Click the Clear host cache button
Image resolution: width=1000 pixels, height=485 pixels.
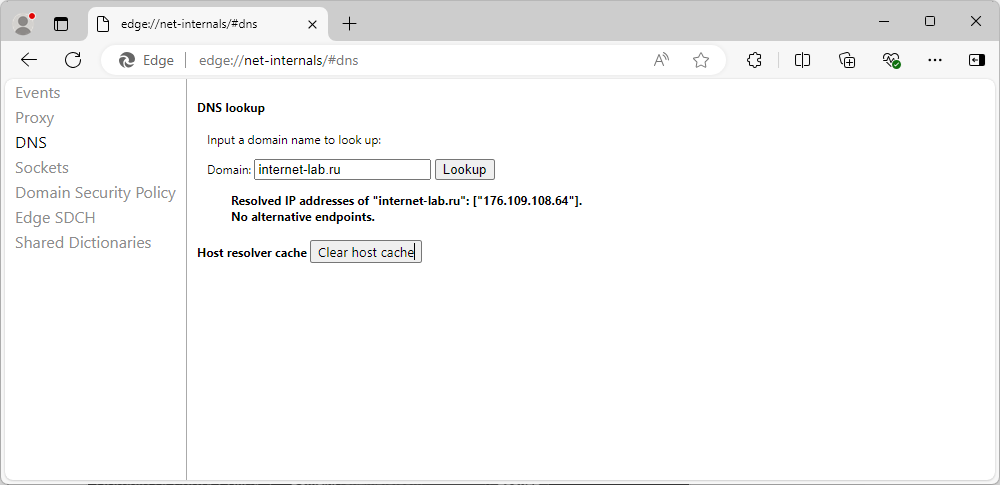[x=366, y=252]
